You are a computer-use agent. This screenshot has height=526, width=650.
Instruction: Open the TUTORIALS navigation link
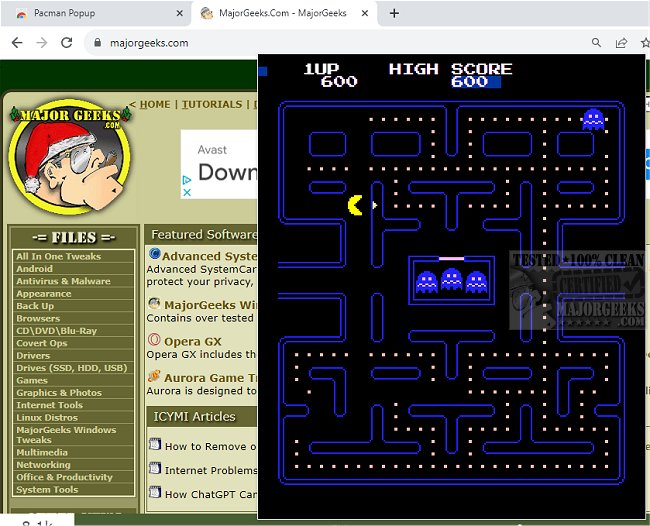coord(212,104)
